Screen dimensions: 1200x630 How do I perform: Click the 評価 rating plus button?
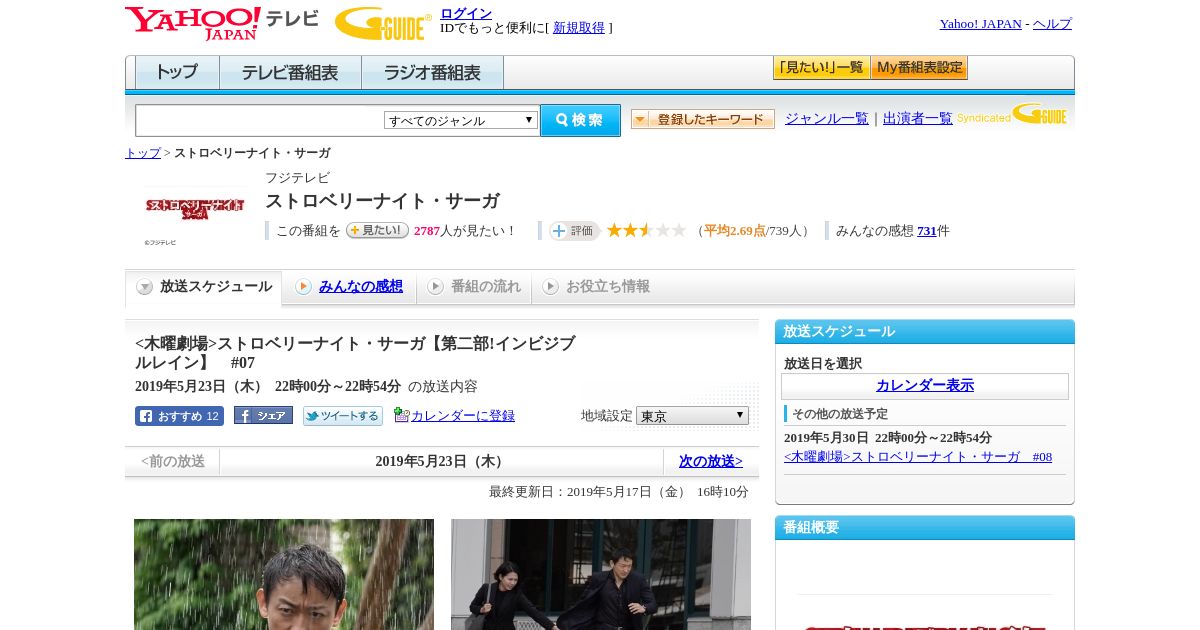574,231
